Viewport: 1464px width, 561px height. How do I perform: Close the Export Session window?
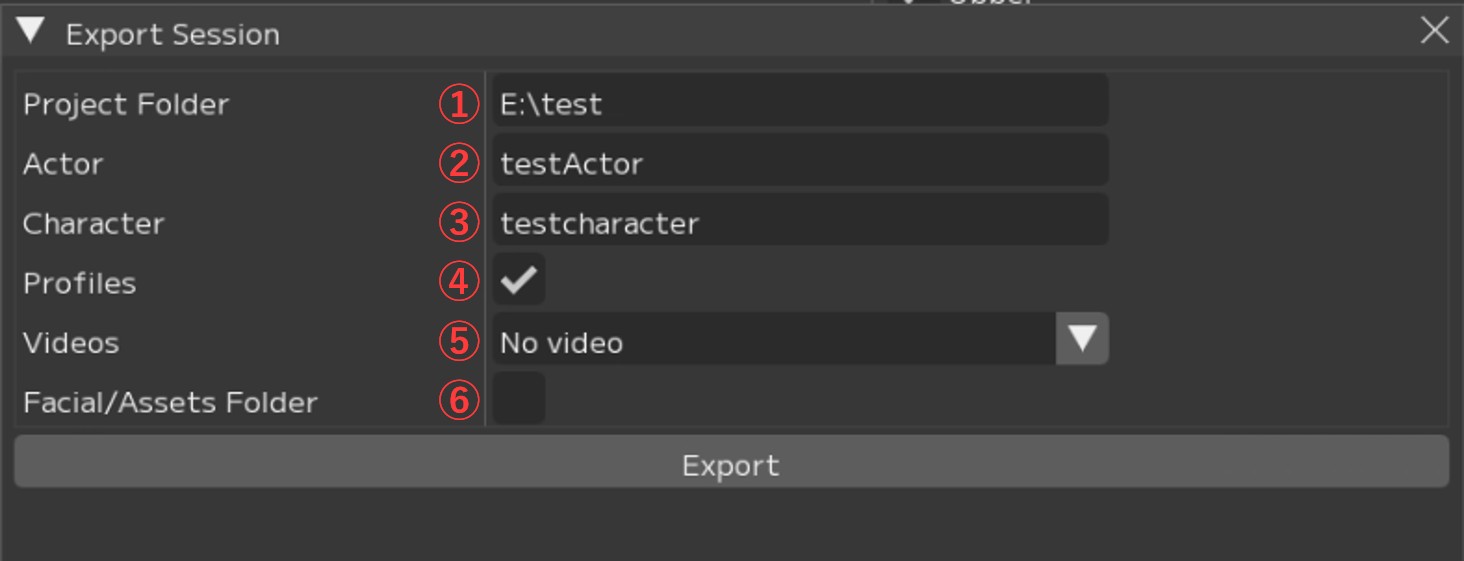tap(1434, 31)
